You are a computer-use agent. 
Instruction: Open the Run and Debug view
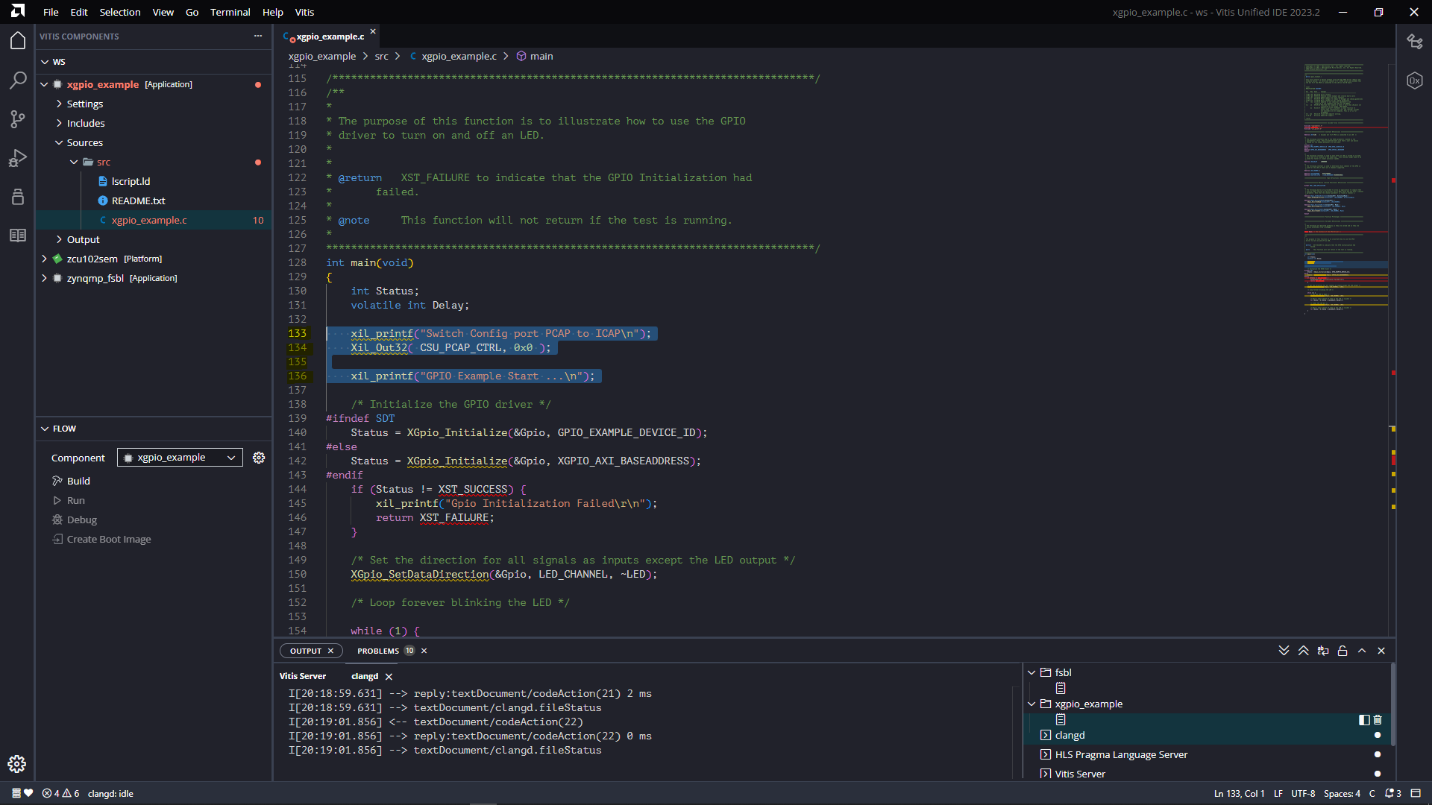coord(17,158)
